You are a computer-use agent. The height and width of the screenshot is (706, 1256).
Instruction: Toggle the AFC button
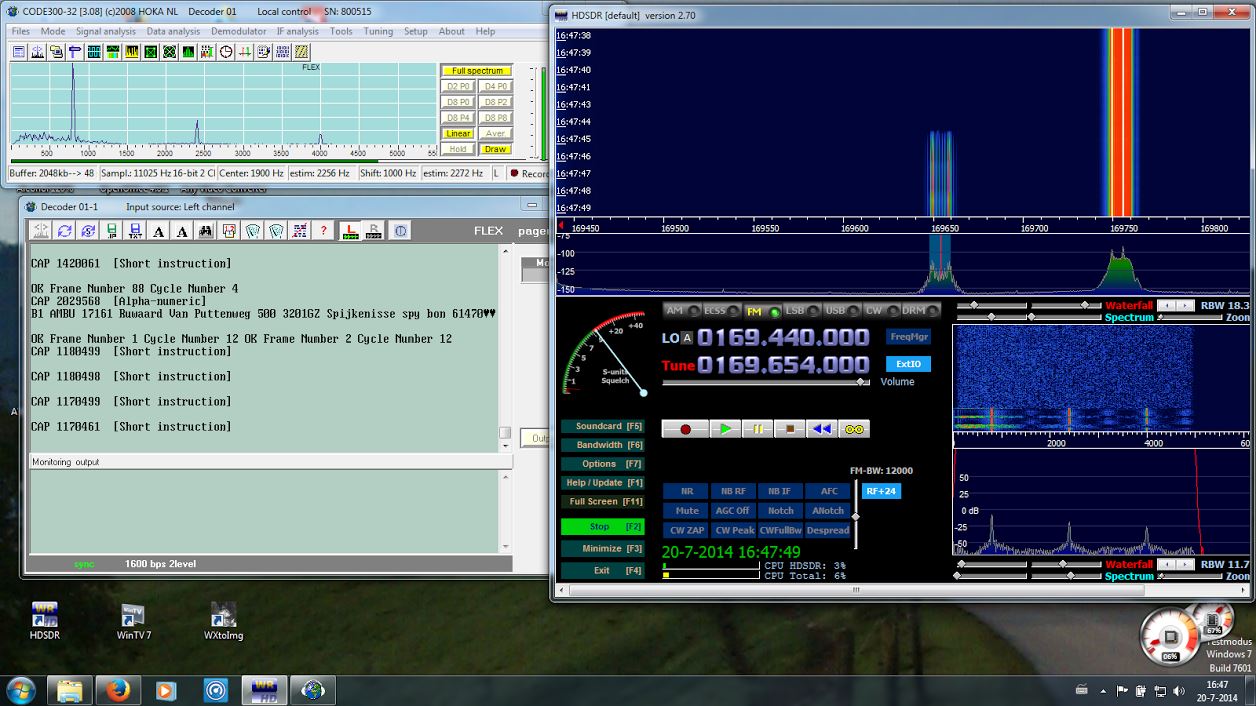pos(829,491)
